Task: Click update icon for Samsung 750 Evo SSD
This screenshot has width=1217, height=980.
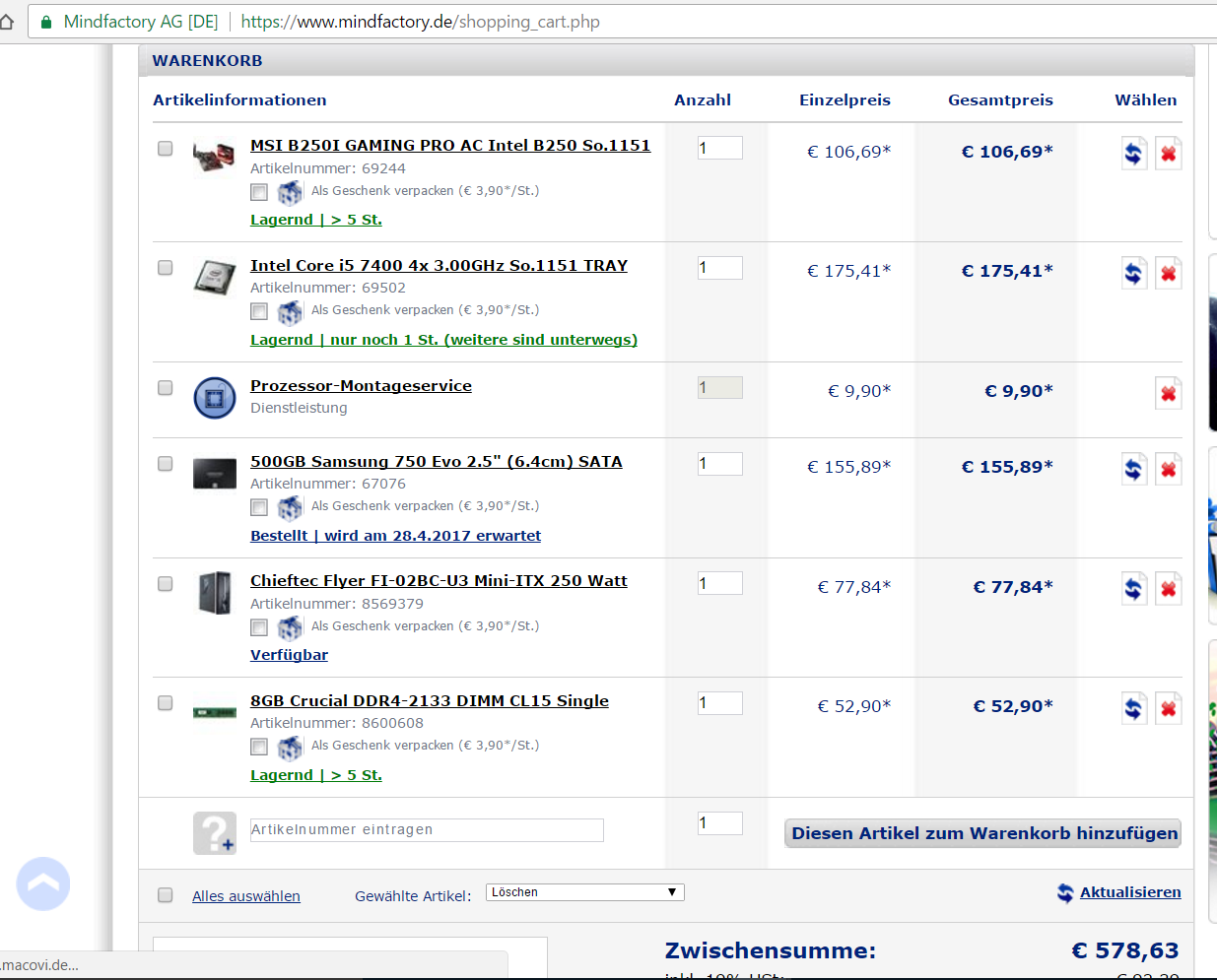Action: (x=1134, y=469)
